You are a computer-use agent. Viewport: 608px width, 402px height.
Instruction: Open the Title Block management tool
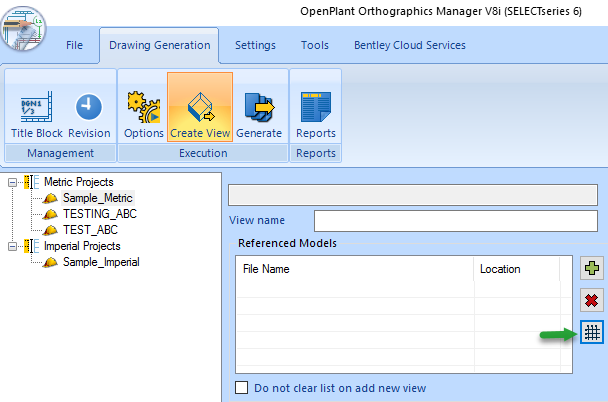(x=36, y=115)
